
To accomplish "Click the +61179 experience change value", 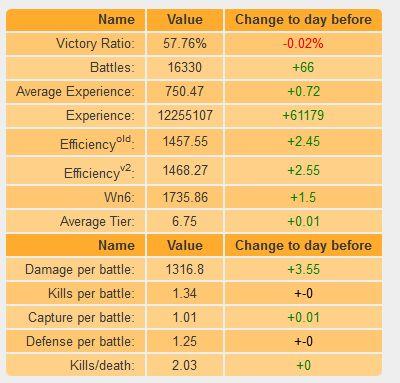I will point(303,115).
